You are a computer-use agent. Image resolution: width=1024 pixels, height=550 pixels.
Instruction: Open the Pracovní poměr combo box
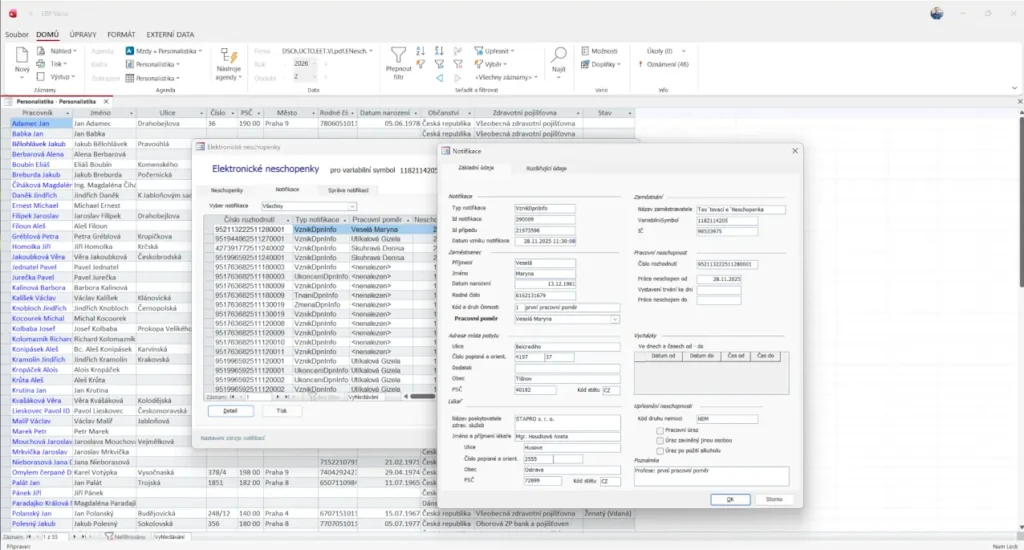[615, 319]
